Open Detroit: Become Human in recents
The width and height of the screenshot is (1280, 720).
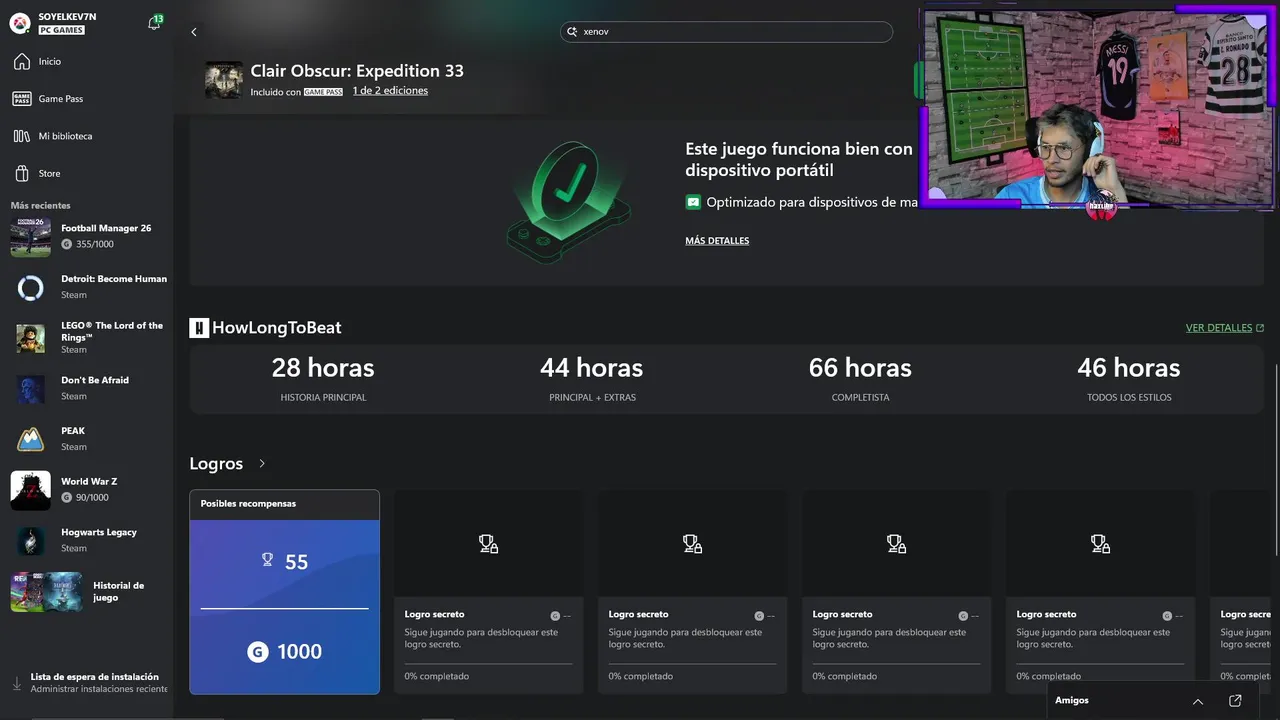[x=86, y=287]
